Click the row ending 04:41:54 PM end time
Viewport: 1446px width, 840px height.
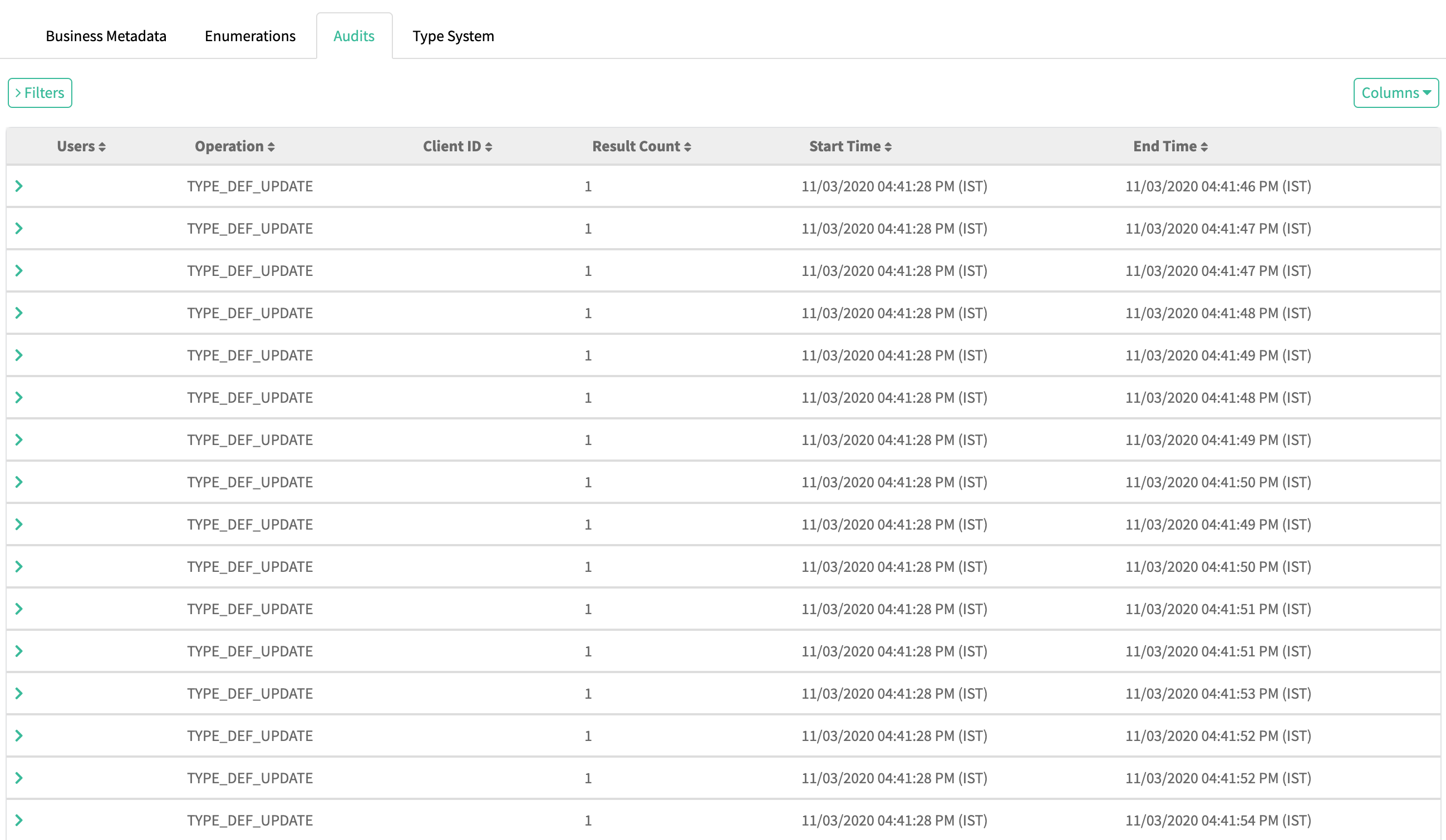1218,821
